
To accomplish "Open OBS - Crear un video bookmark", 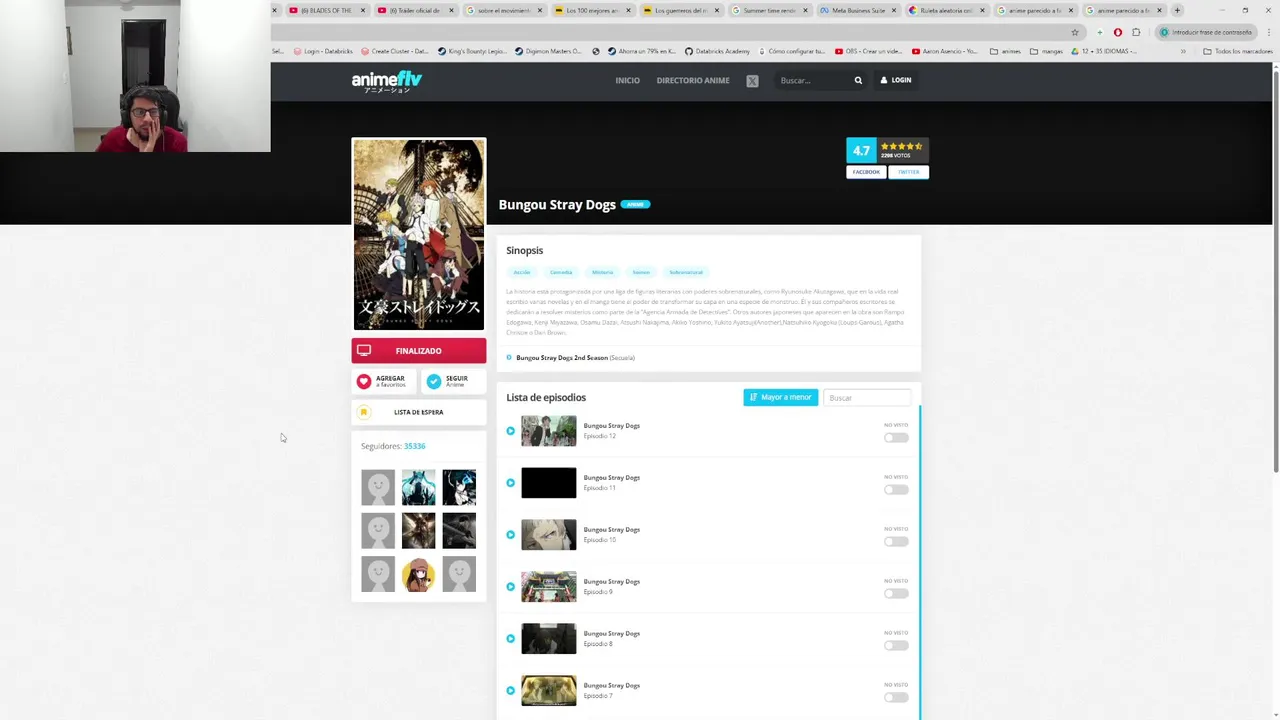I will (869, 51).
